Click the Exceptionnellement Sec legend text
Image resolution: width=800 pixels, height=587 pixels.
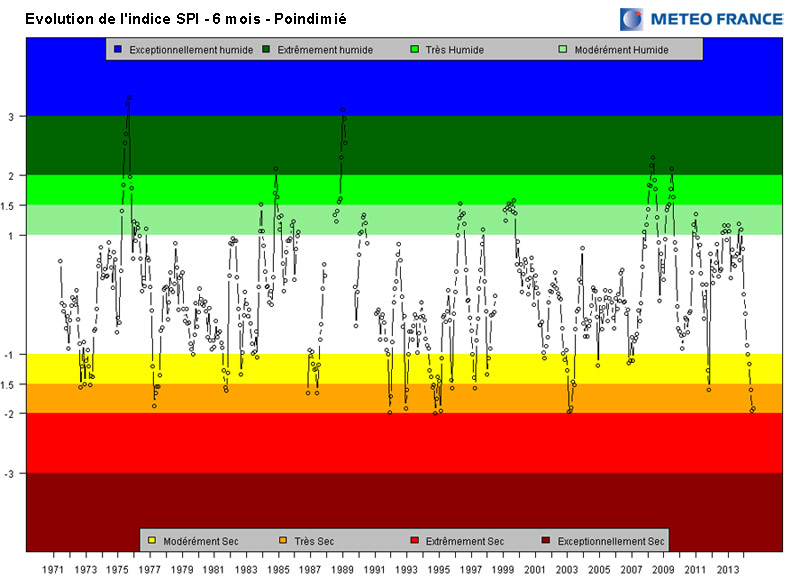tap(610, 541)
